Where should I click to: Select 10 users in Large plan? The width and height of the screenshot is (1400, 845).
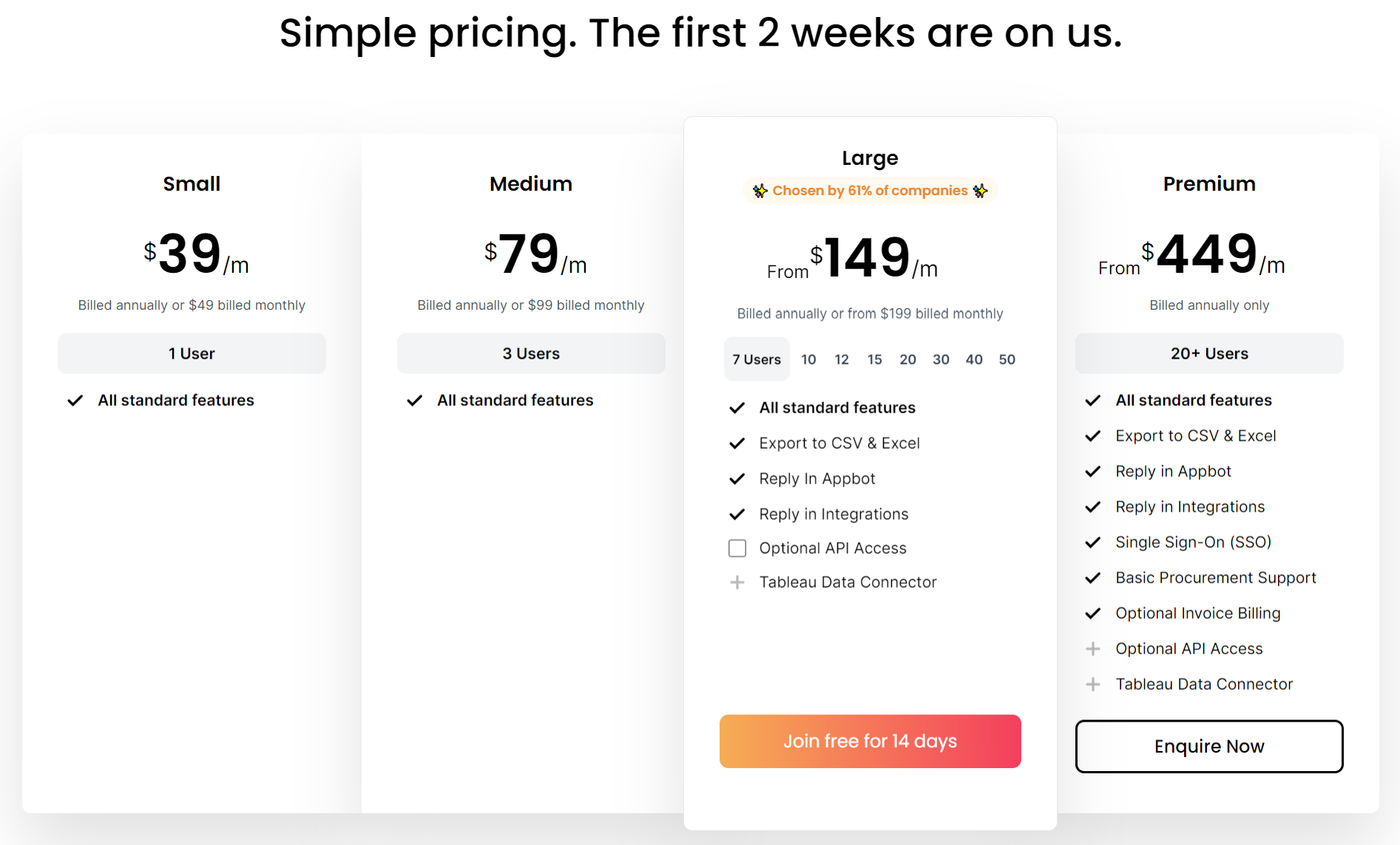808,359
